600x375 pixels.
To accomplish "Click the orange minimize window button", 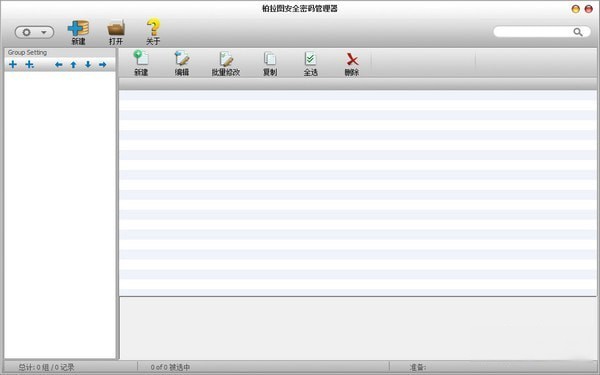I will [x=576, y=9].
